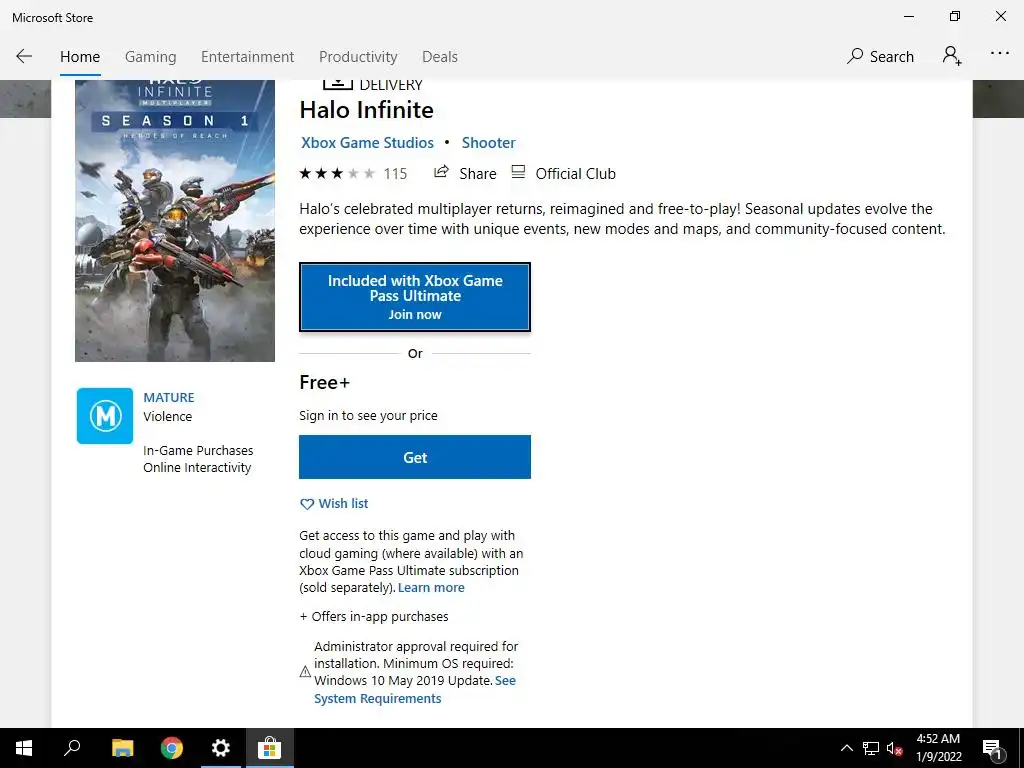Switch to the Gaming tab

coord(150,57)
